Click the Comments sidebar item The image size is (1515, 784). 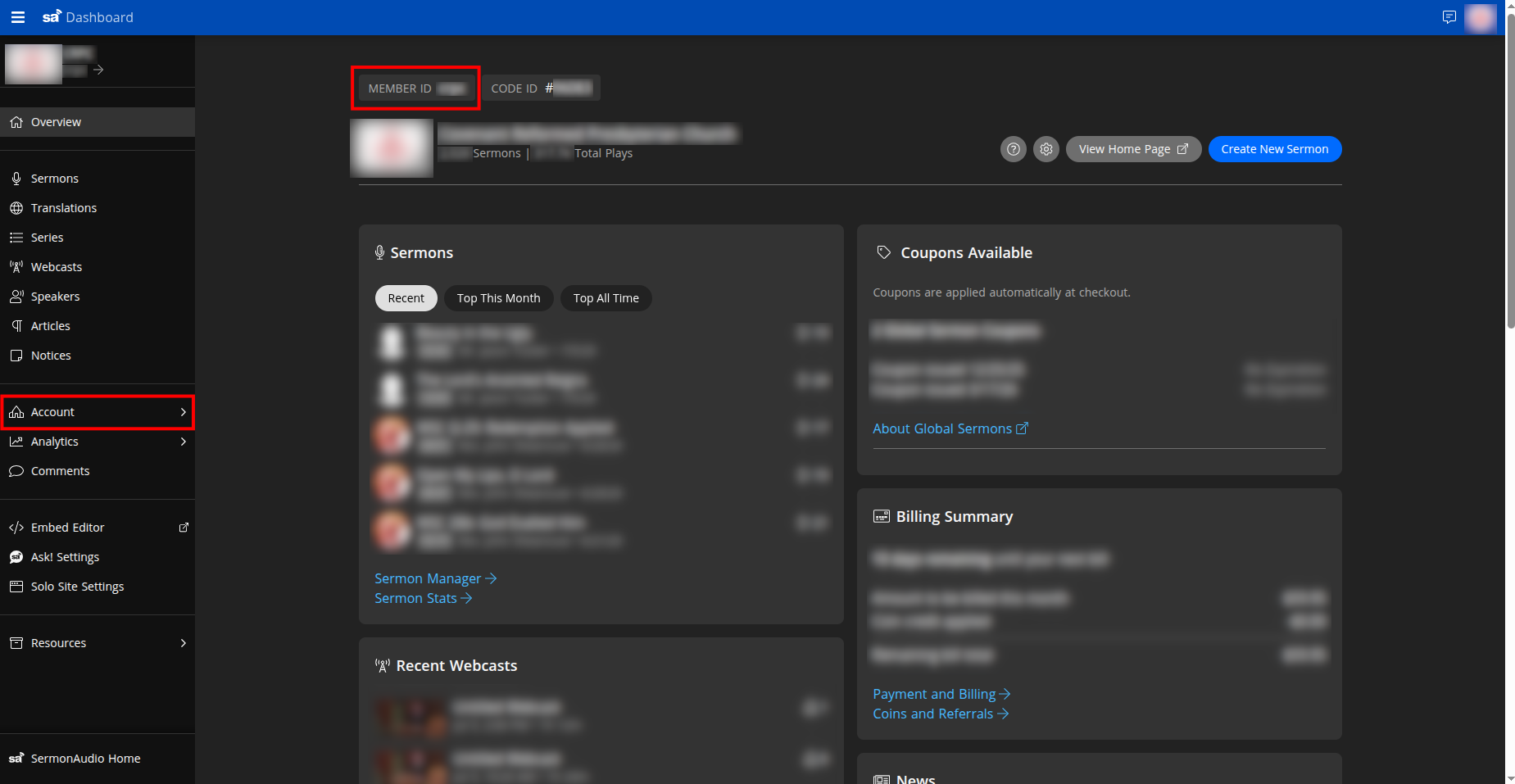click(x=98, y=471)
